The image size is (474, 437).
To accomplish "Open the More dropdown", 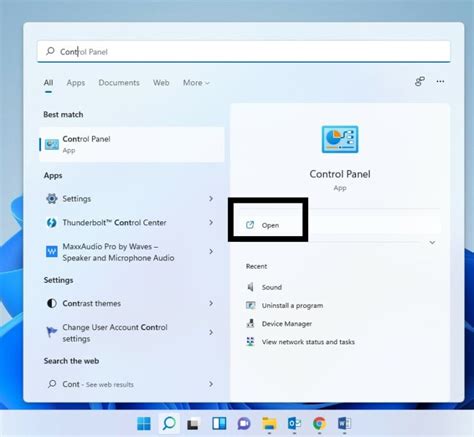I will click(196, 83).
